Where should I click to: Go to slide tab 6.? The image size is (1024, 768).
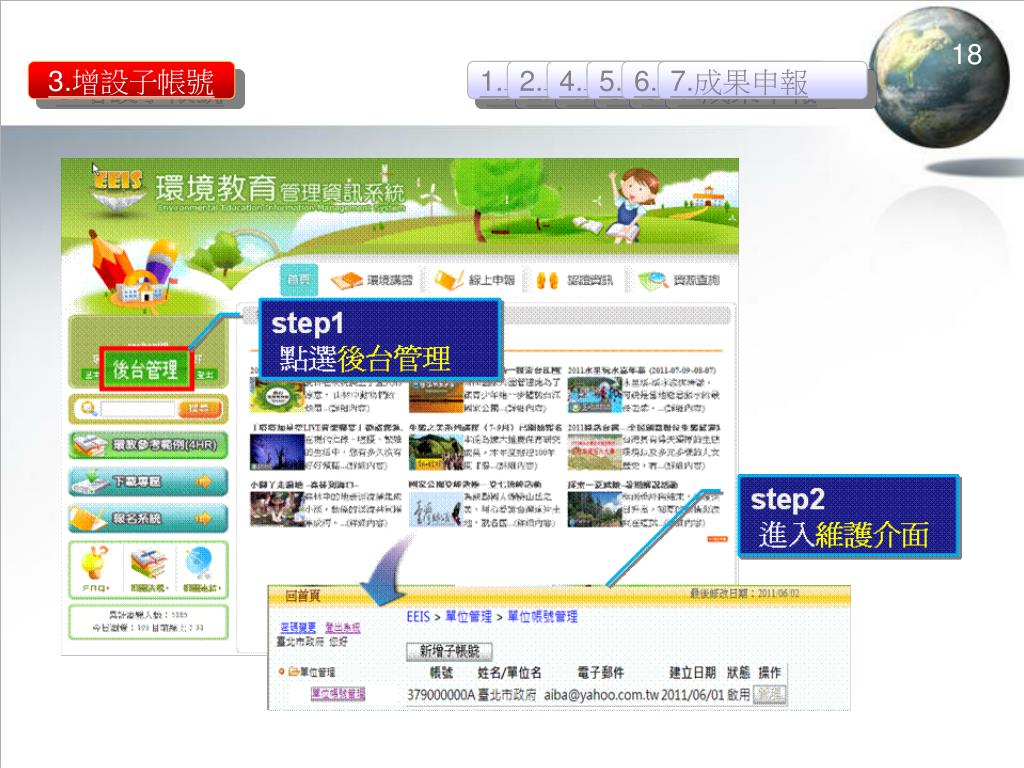(x=641, y=82)
